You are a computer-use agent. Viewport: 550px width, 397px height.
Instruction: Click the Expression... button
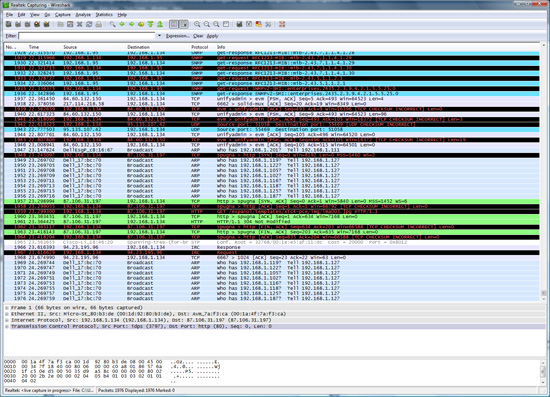[x=177, y=36]
